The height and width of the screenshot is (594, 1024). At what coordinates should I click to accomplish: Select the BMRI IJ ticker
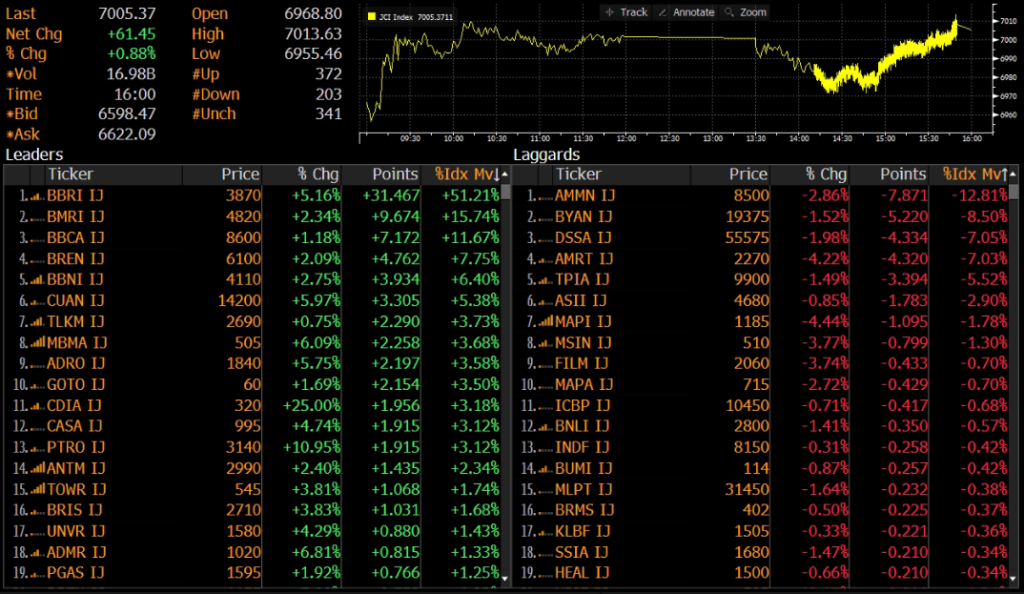(75, 217)
